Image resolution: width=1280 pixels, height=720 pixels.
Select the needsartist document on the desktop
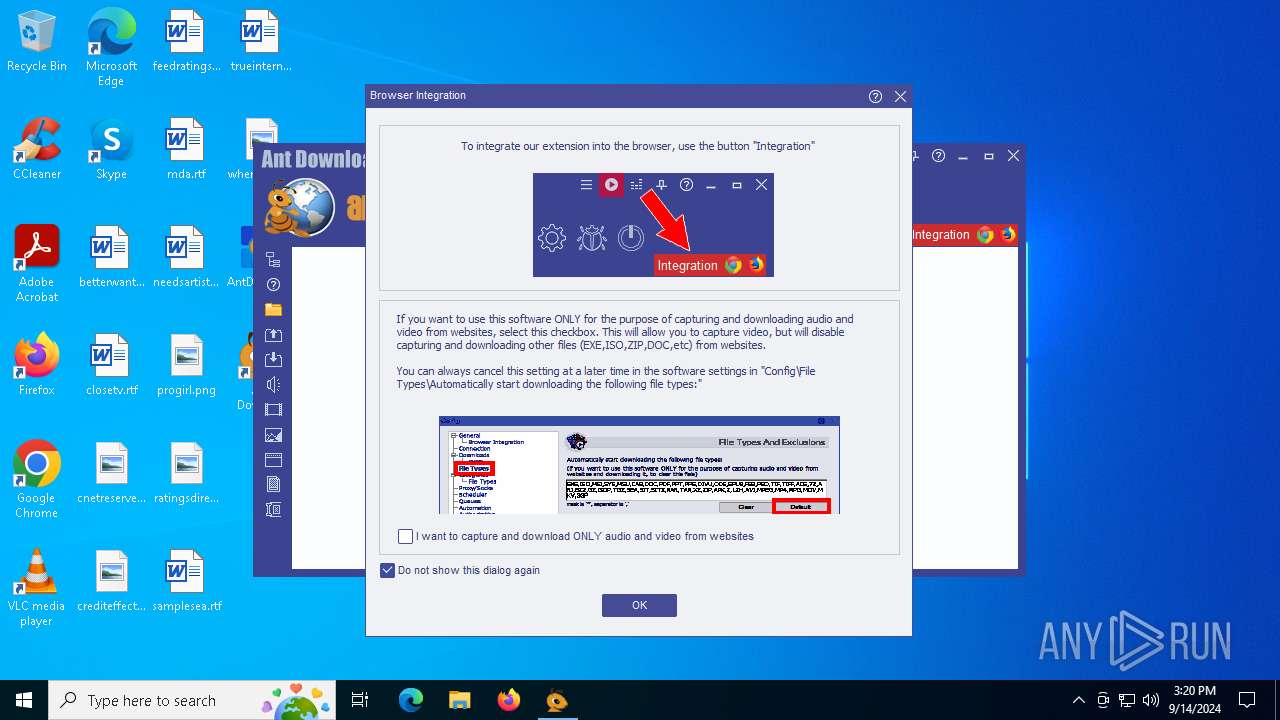[186, 258]
